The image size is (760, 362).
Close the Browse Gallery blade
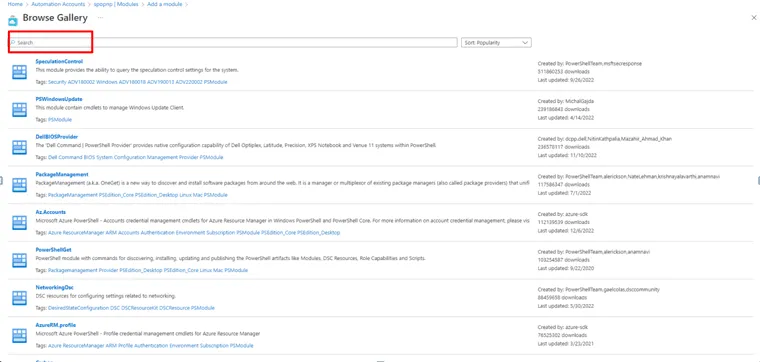[753, 18]
